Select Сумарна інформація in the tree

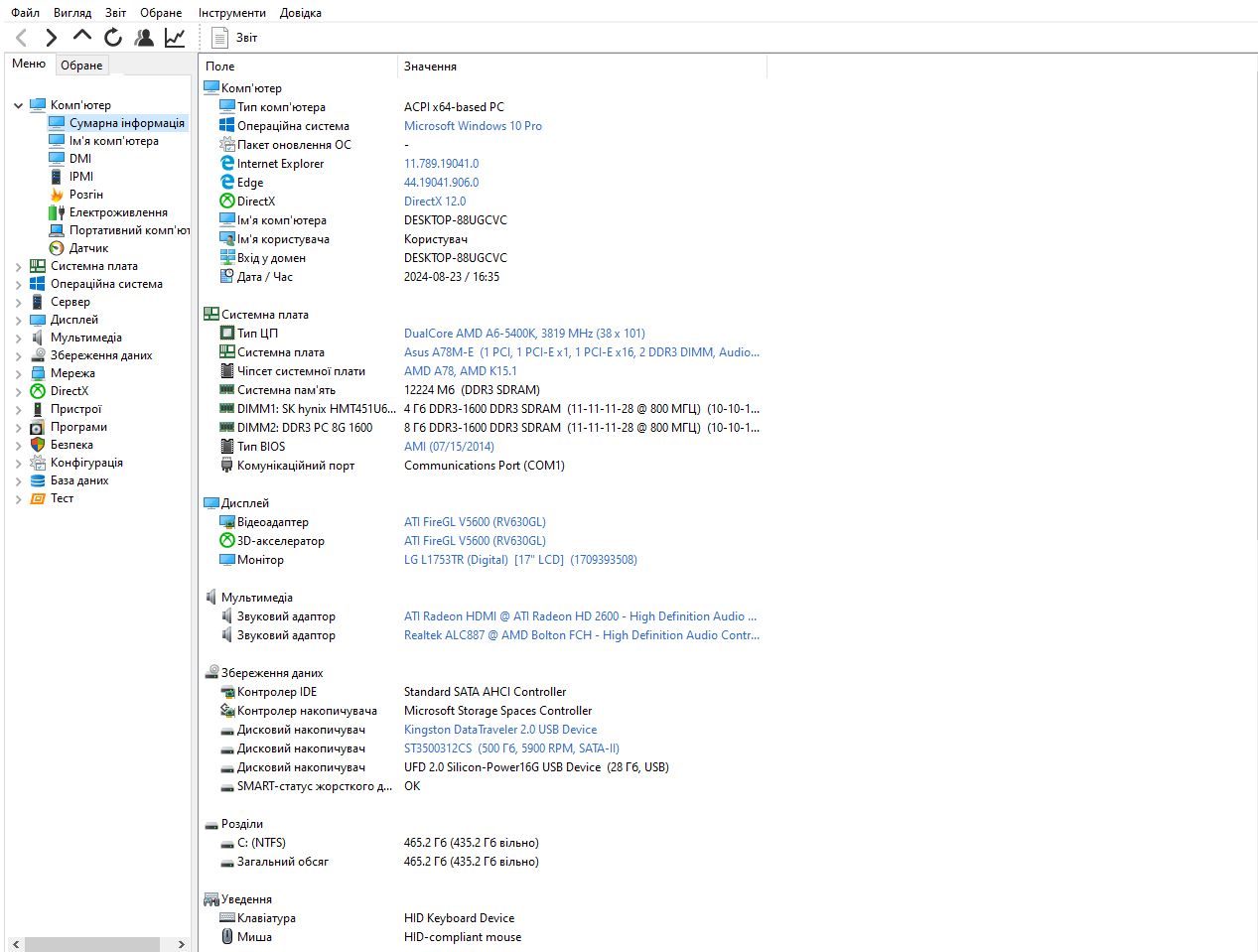coord(127,123)
